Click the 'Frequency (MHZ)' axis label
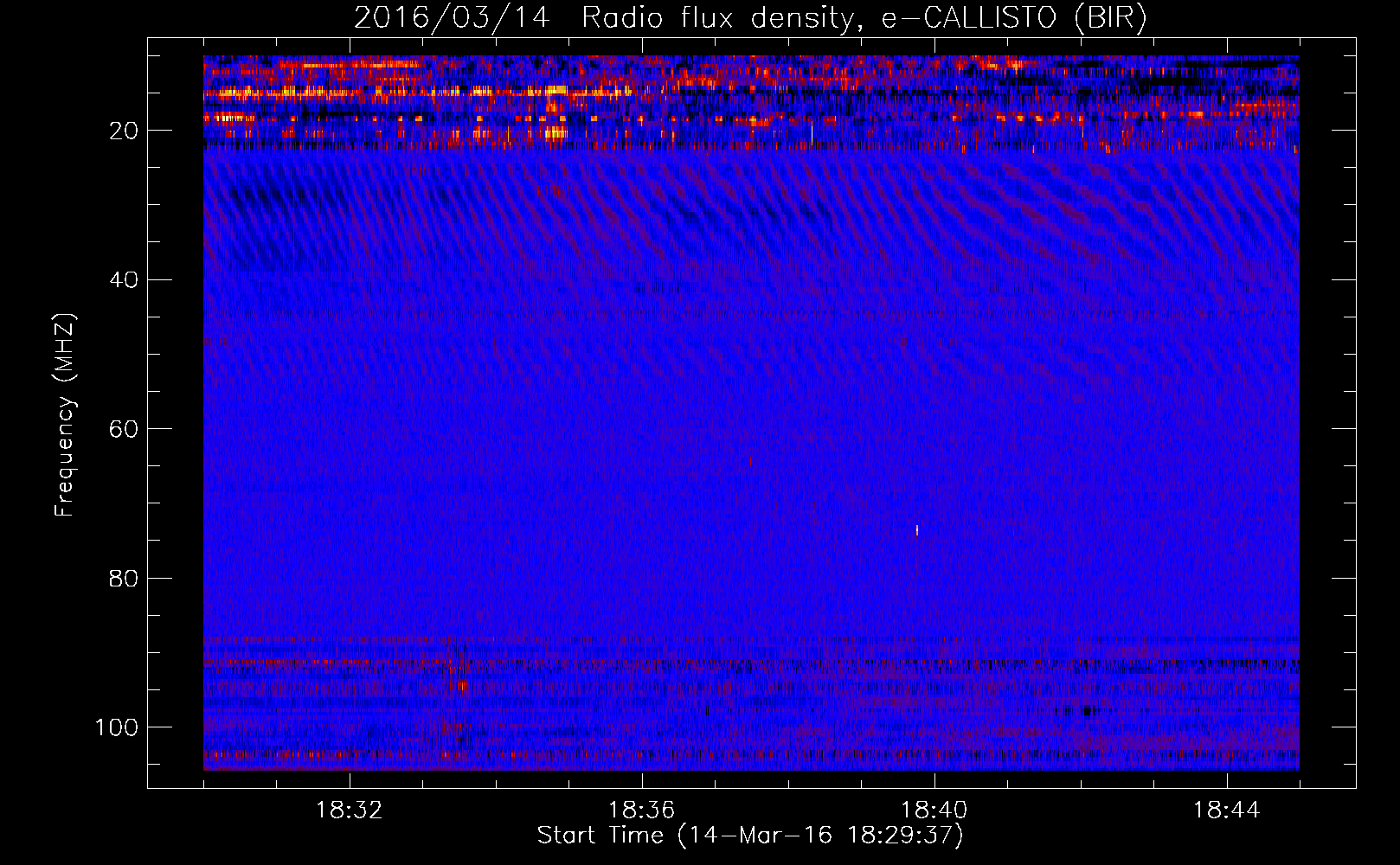Screen dimensions: 1400x865 [65, 415]
